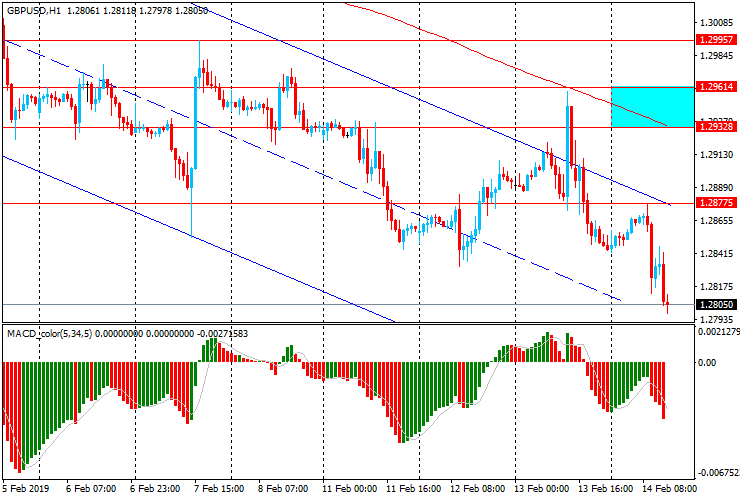Click the -0.006752 value on MACD scale
This screenshot has width=740, height=500.
click(718, 473)
